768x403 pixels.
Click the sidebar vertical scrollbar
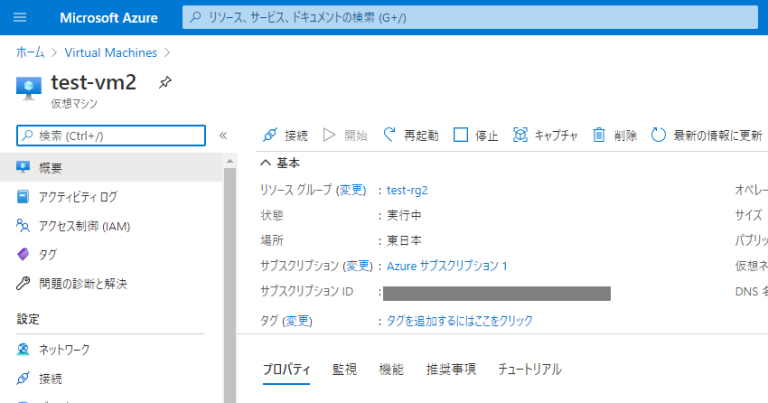coord(230,285)
